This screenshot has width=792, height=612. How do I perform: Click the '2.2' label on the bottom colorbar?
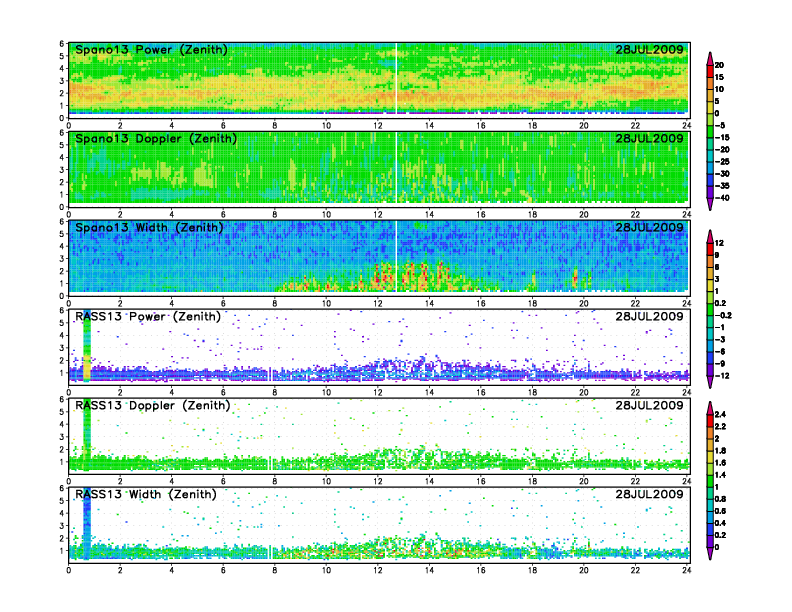tap(720, 427)
